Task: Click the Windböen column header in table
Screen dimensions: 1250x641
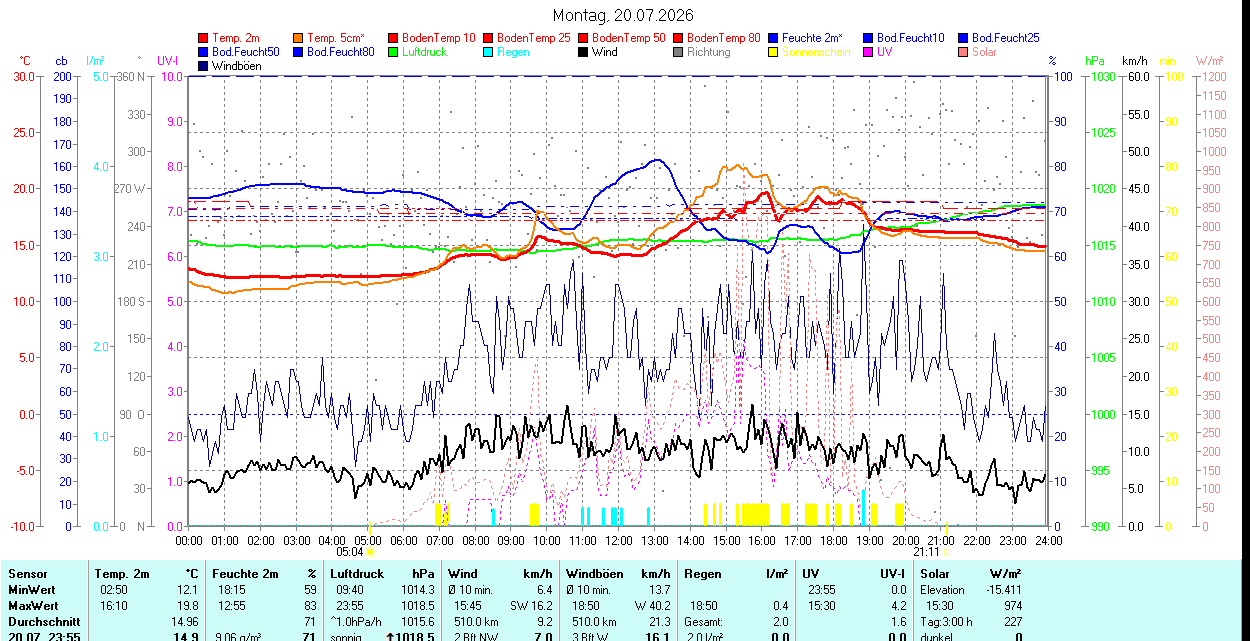Action: [x=594, y=574]
